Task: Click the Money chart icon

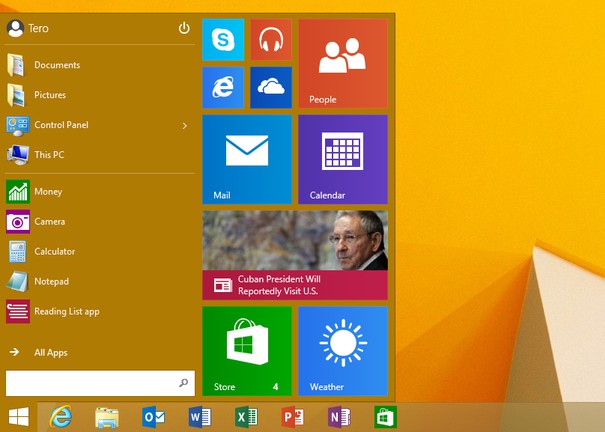Action: (18, 192)
